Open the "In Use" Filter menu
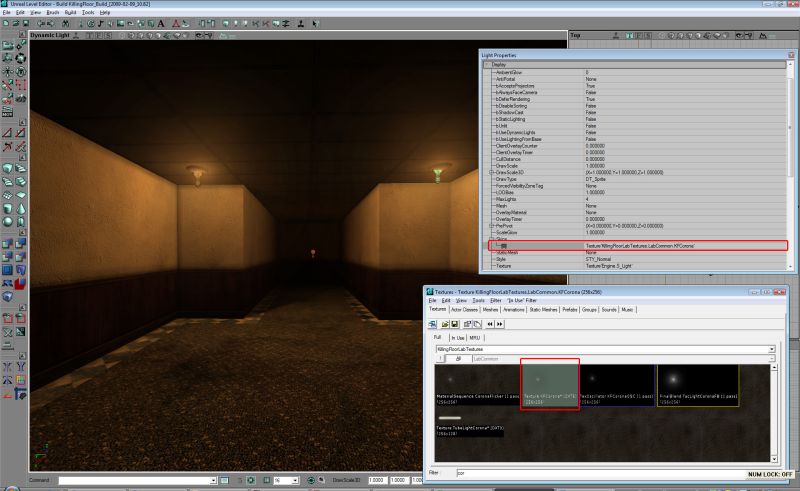 [x=522, y=301]
